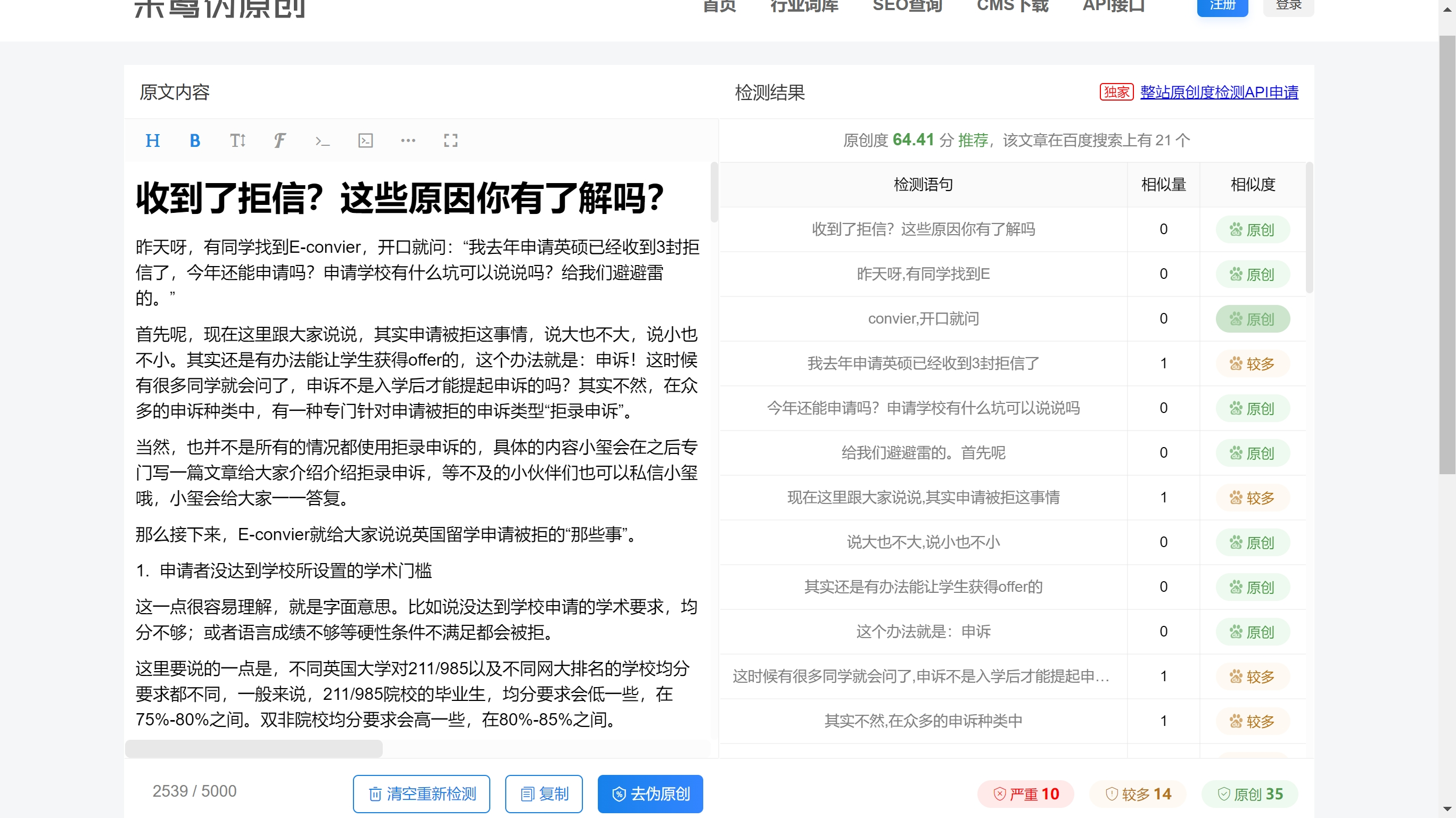This screenshot has height=818, width=1456.
Task: Click the 独家 red badge
Action: click(x=1116, y=92)
